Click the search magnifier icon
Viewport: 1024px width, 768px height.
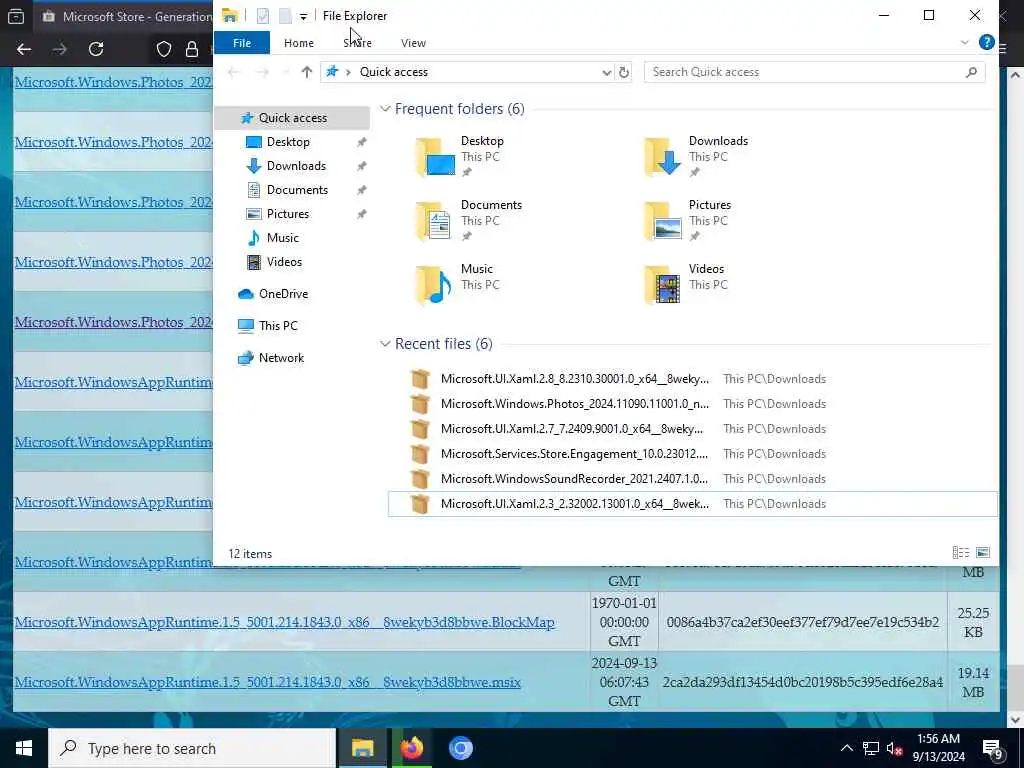pyautogui.click(x=971, y=72)
